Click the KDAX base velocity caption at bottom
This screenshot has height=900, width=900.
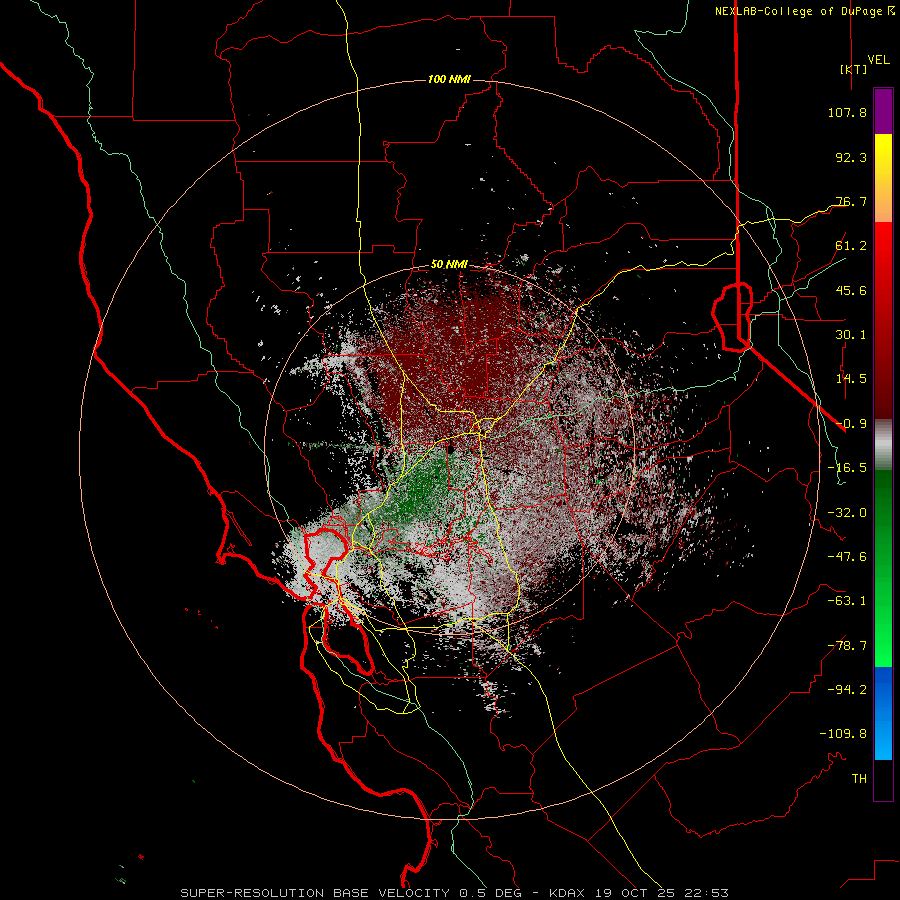pos(454,893)
